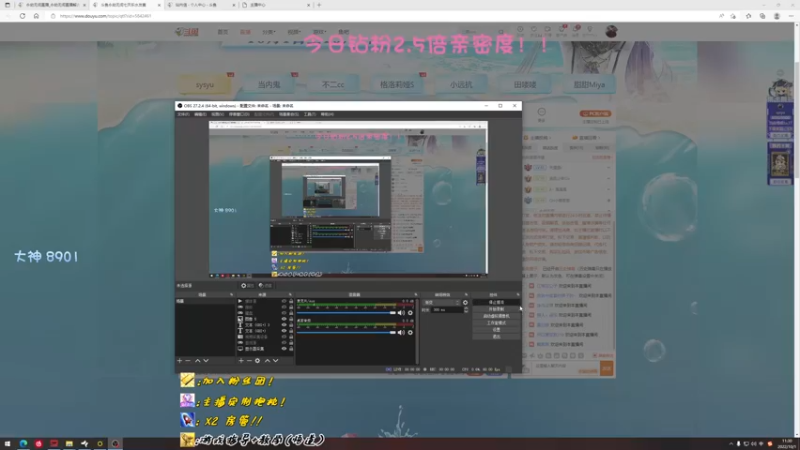Viewport: 800px width, 450px height.
Task: Expand Douyu 游戏 nav dropdown
Action: coord(319,32)
